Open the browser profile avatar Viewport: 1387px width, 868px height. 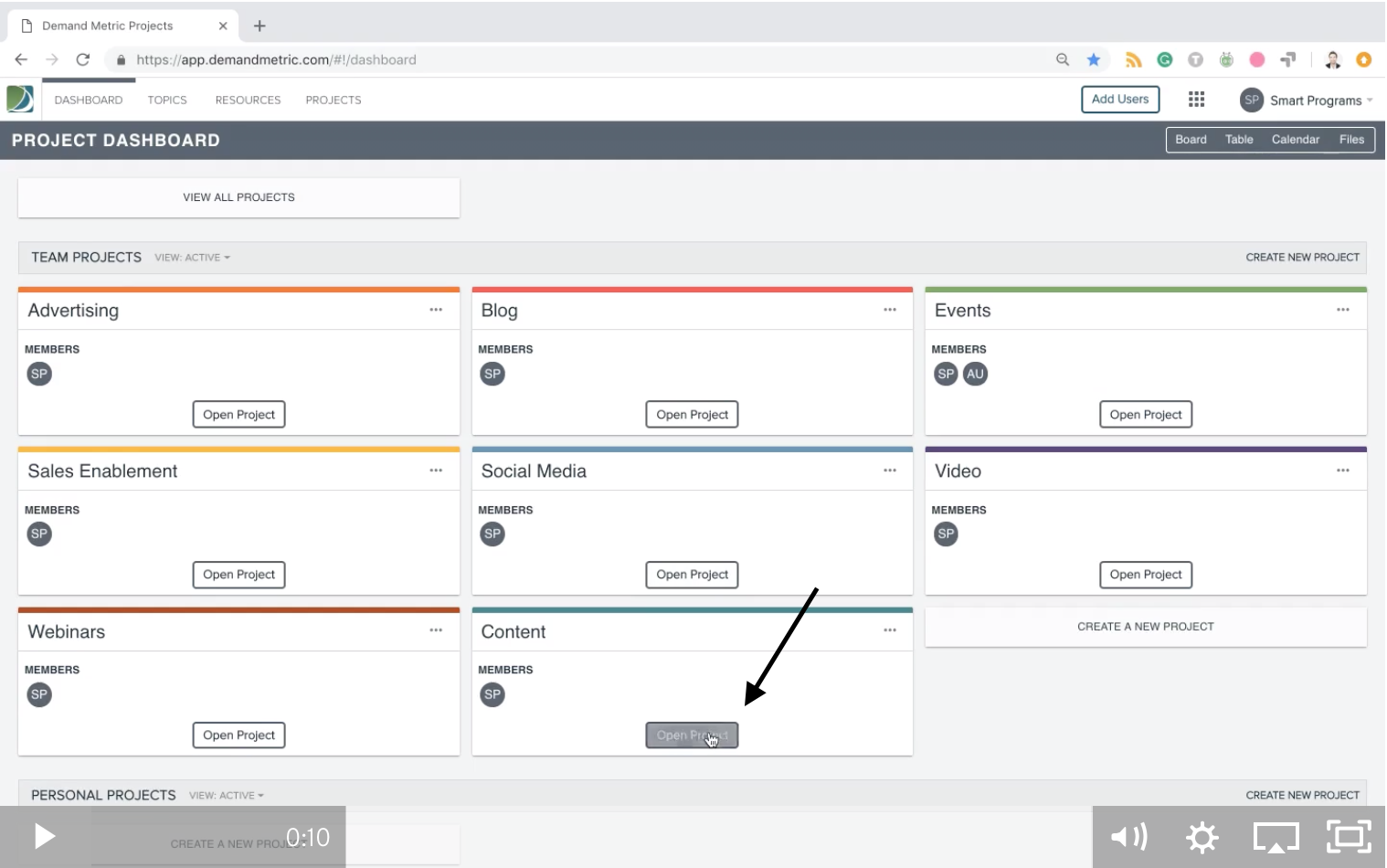tap(1333, 59)
